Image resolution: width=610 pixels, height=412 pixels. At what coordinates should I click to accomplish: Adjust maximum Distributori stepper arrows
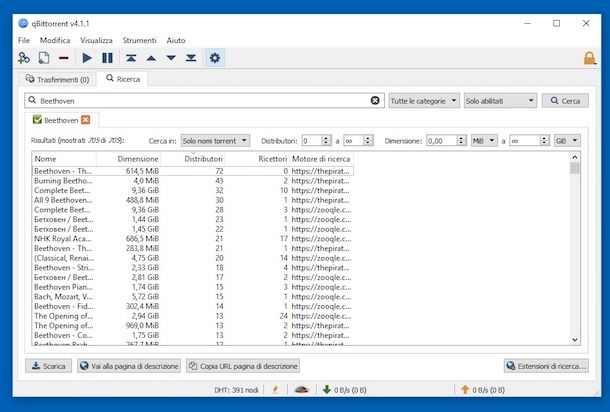tap(368, 141)
